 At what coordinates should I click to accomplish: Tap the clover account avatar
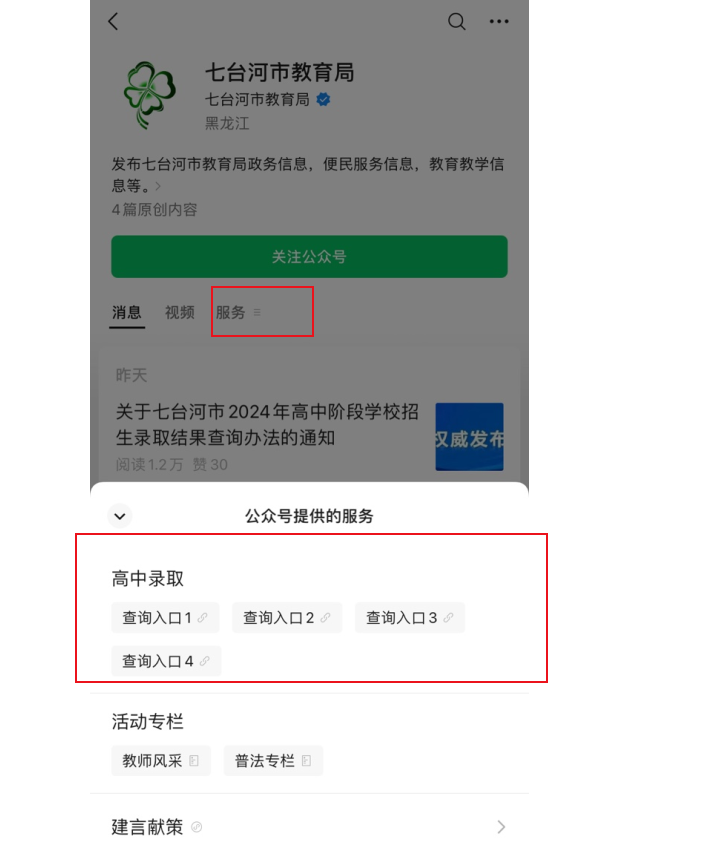150,95
